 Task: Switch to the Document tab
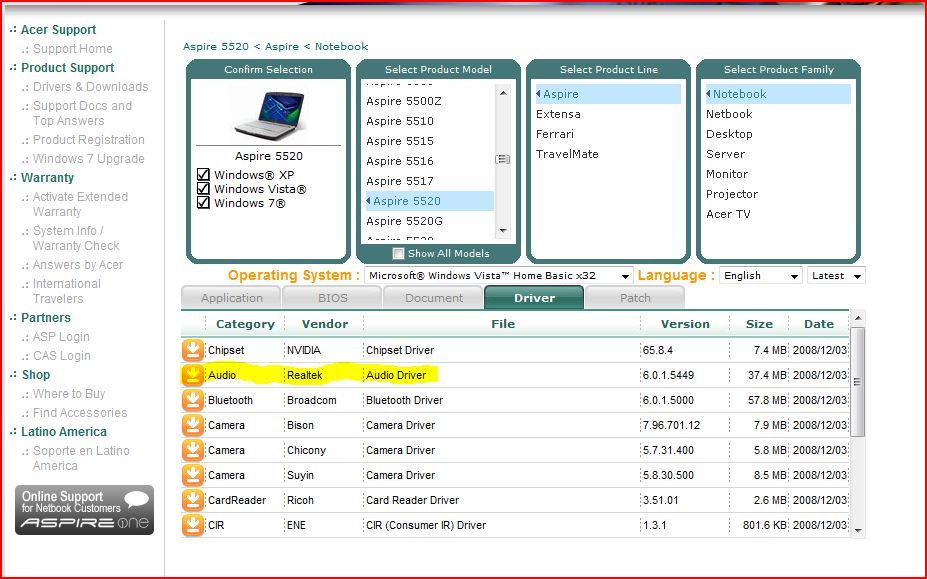[x=433, y=297]
